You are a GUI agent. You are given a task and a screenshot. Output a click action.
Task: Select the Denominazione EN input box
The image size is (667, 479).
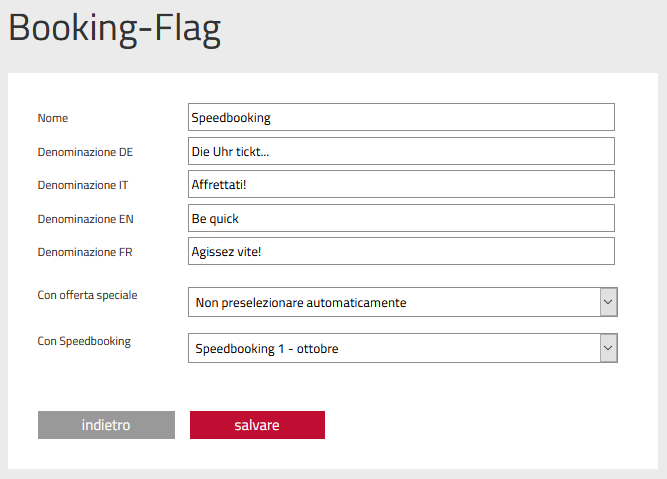pyautogui.click(x=400, y=218)
